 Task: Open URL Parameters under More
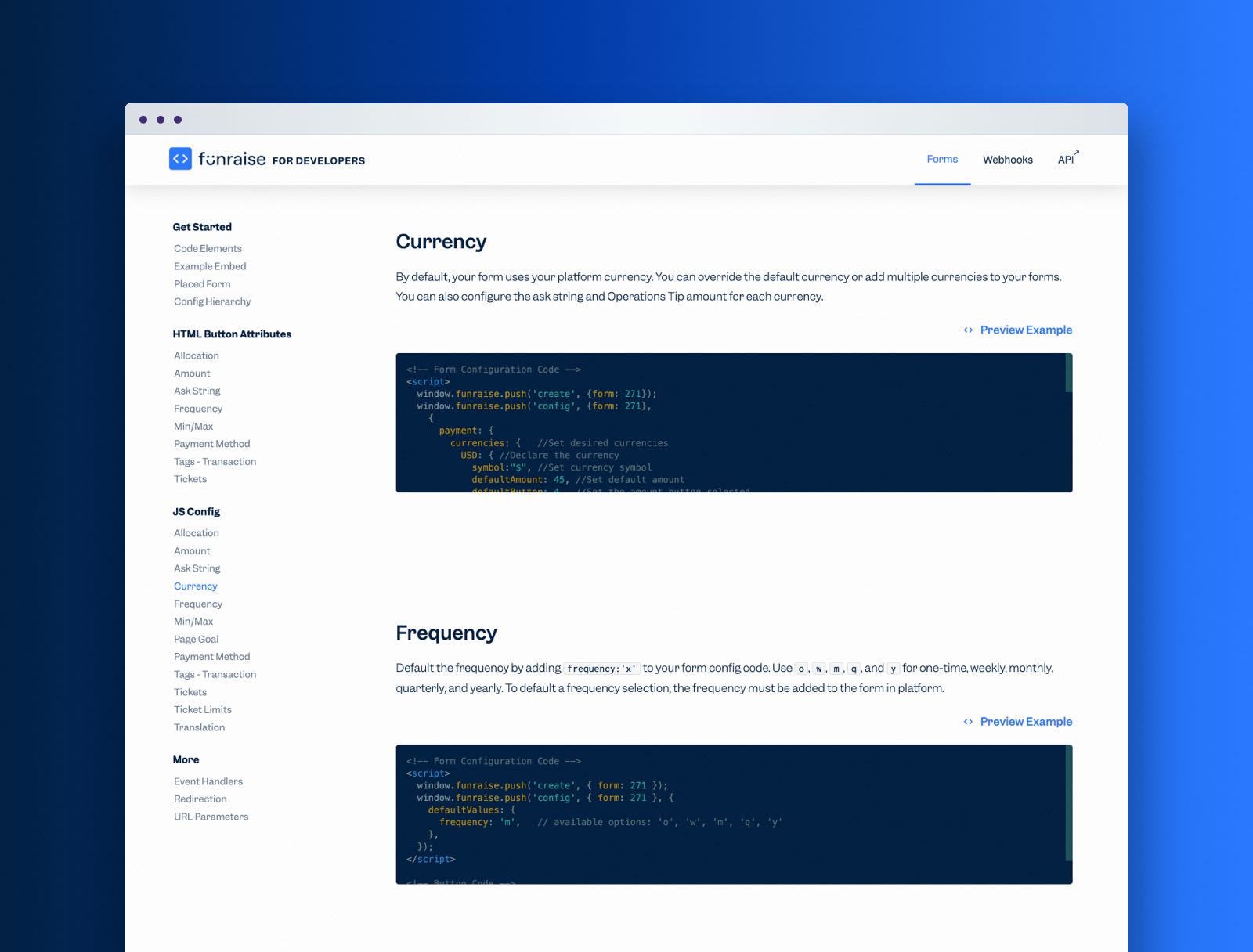[x=211, y=817]
